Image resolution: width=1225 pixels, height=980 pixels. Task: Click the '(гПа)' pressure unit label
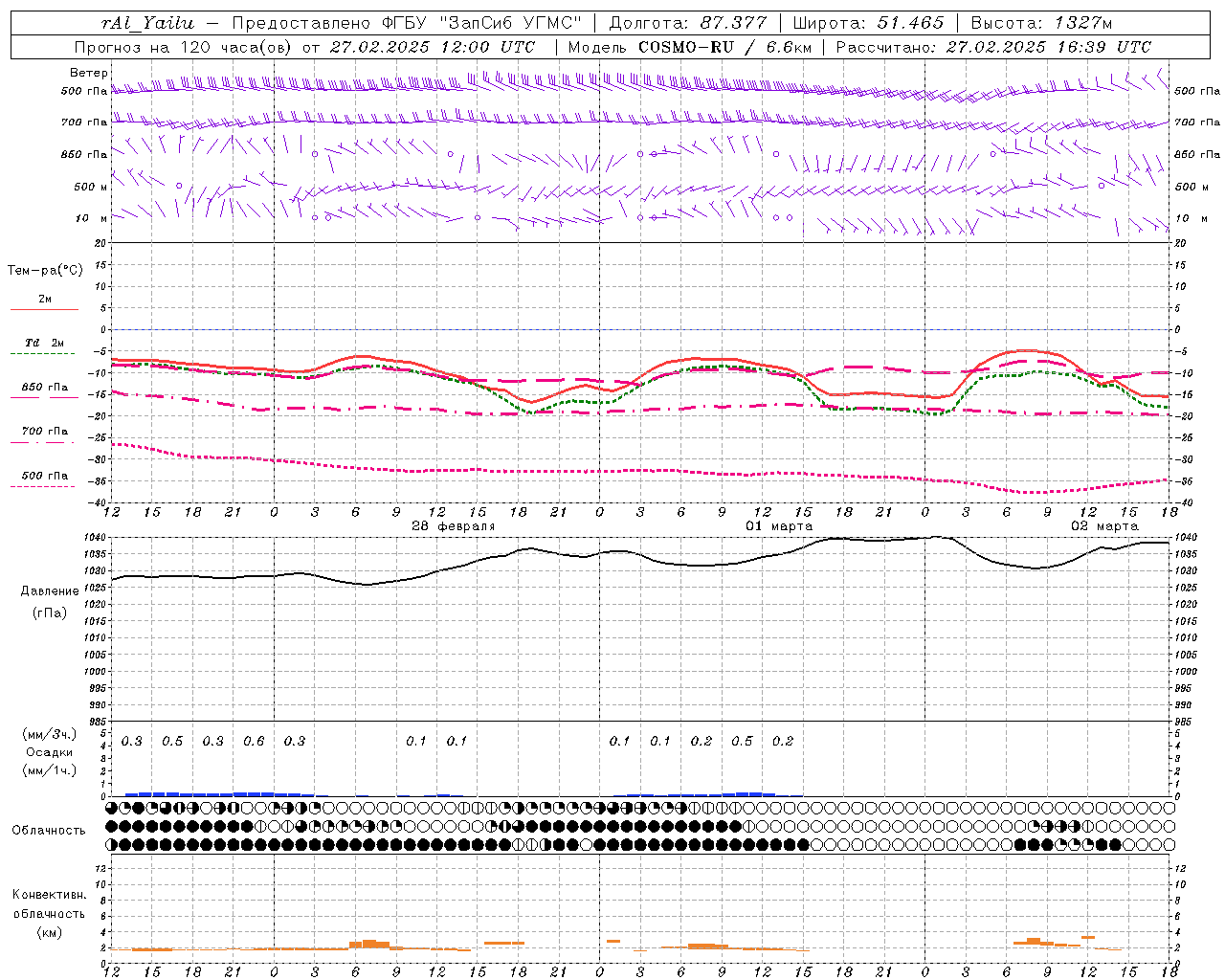[x=50, y=612]
